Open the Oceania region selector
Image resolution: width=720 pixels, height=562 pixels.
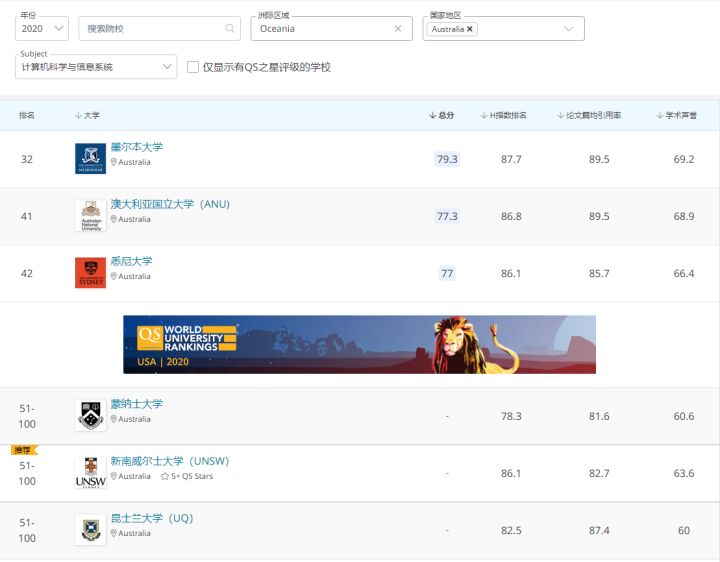click(x=331, y=28)
